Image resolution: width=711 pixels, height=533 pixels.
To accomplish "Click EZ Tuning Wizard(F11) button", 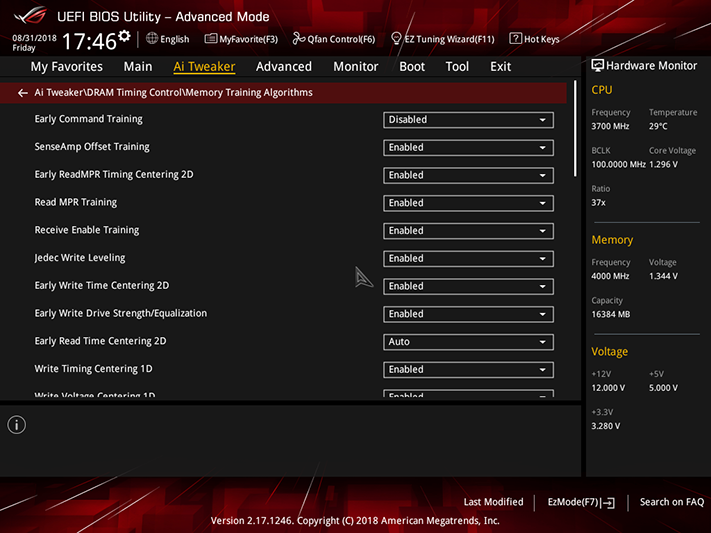I will tap(443, 39).
